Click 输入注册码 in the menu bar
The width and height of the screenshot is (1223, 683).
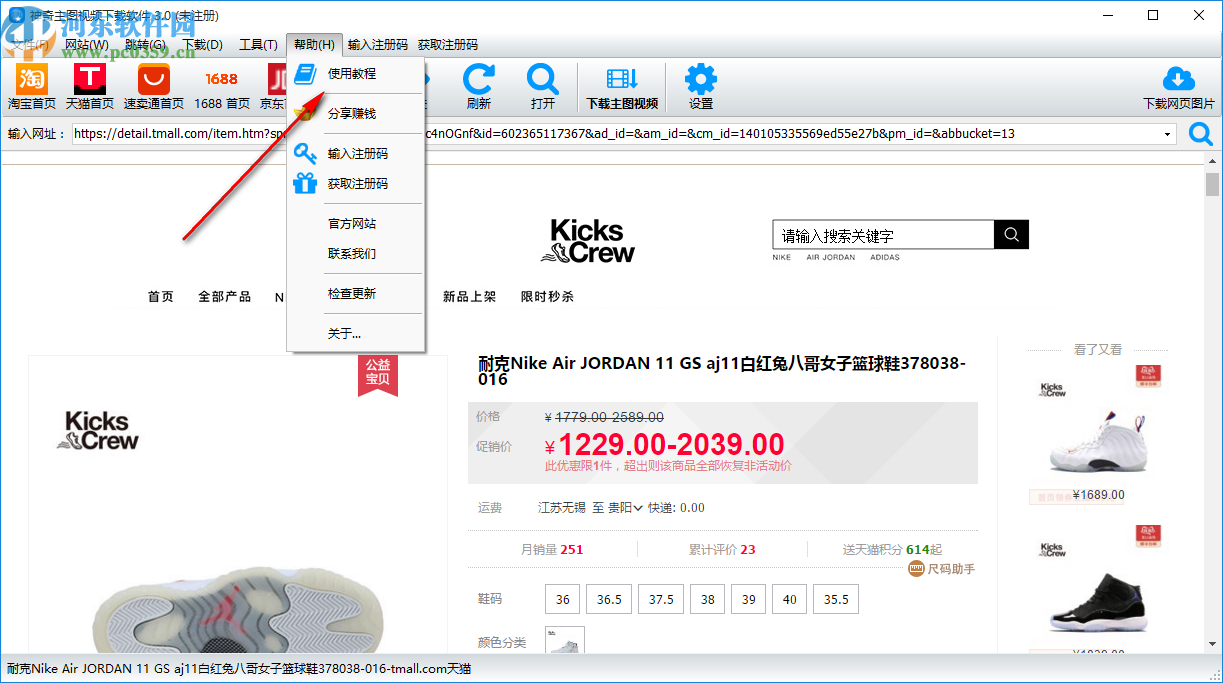pos(378,44)
